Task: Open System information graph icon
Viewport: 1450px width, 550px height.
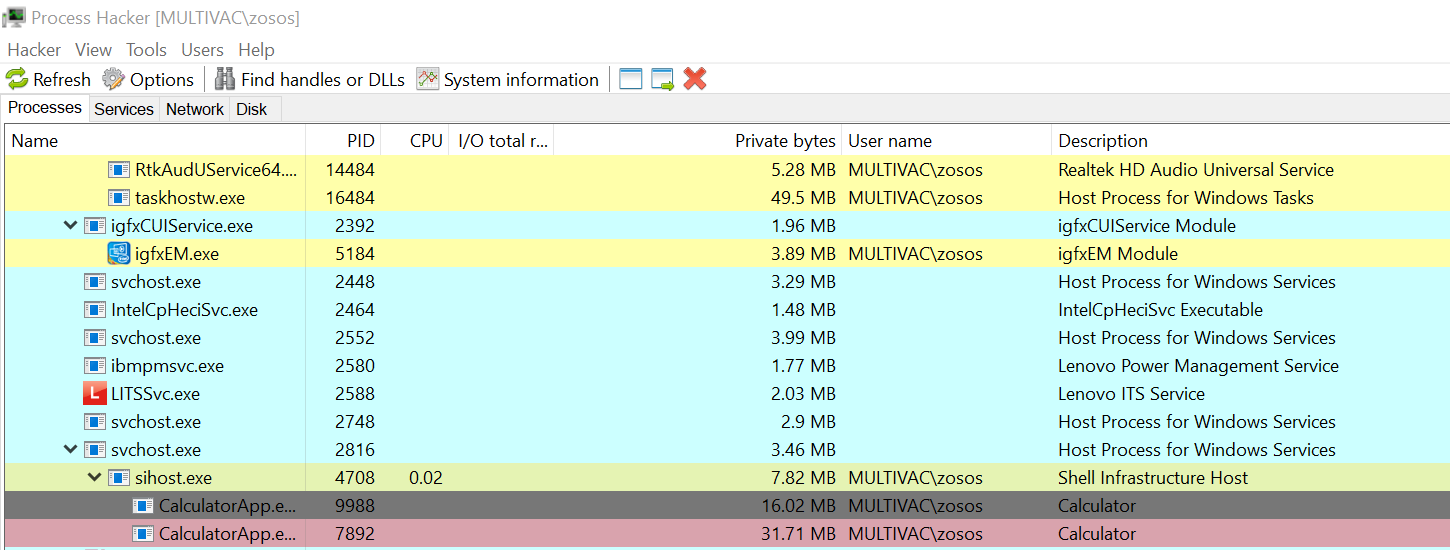Action: (x=428, y=79)
